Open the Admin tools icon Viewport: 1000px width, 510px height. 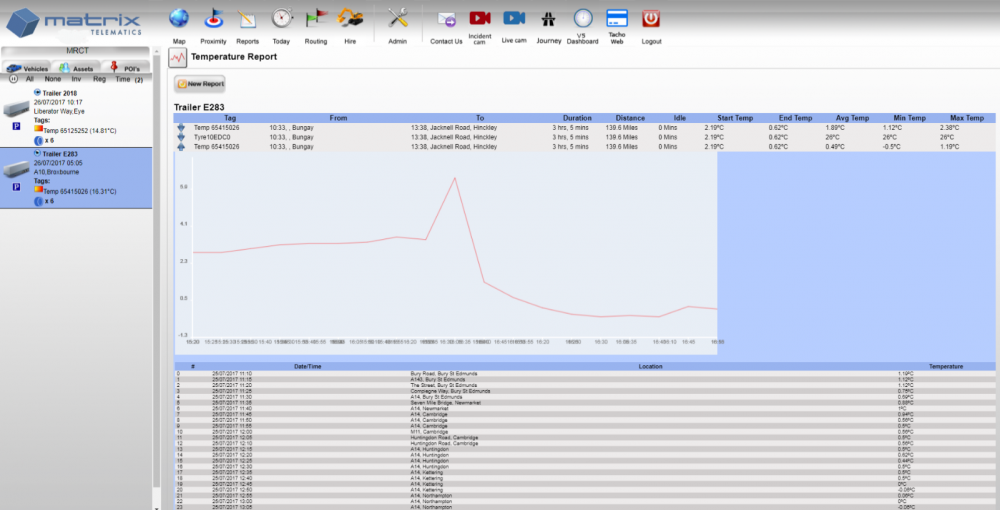398,18
